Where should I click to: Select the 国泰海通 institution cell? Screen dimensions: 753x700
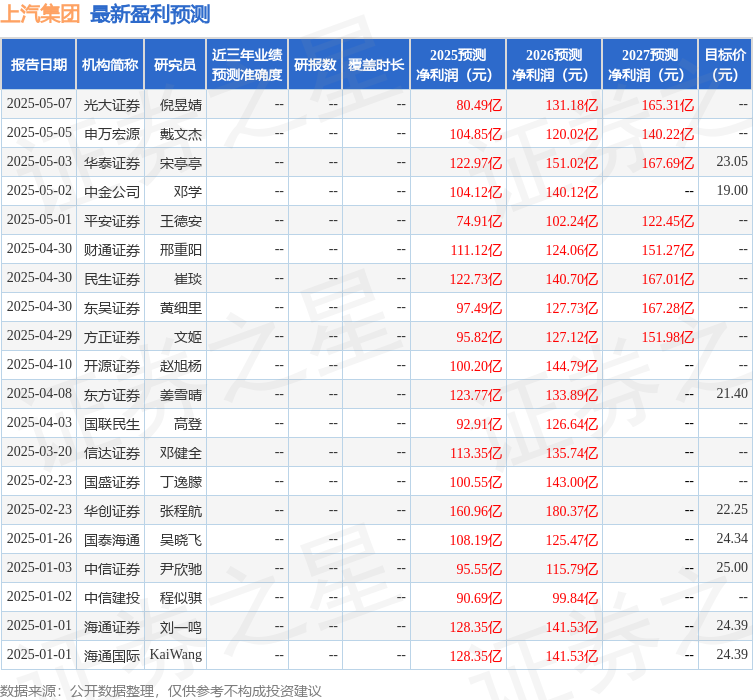coord(112,540)
